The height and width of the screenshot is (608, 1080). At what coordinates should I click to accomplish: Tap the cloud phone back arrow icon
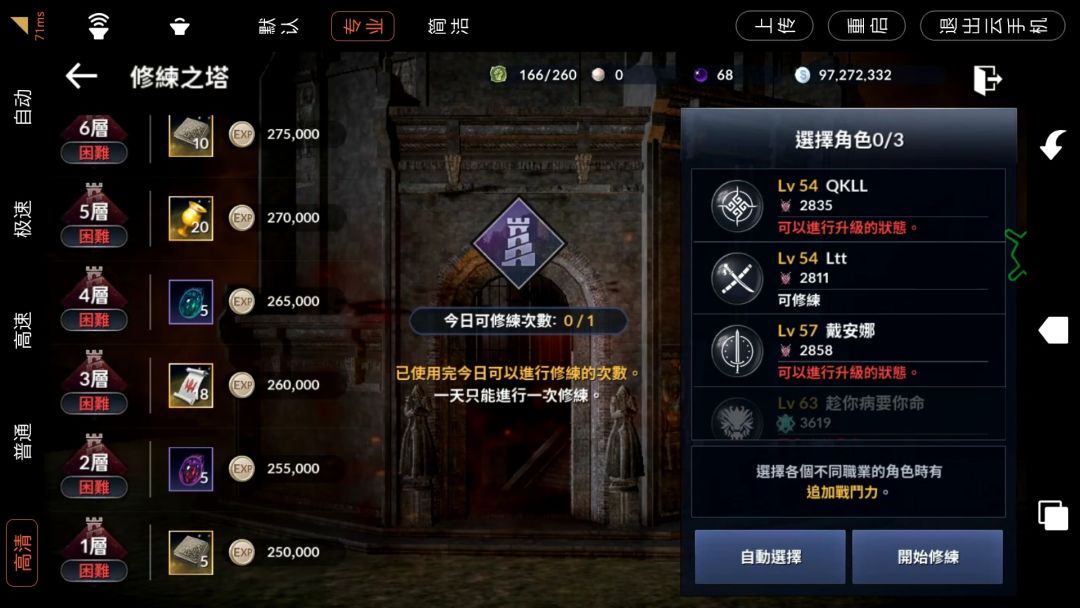(1053, 145)
